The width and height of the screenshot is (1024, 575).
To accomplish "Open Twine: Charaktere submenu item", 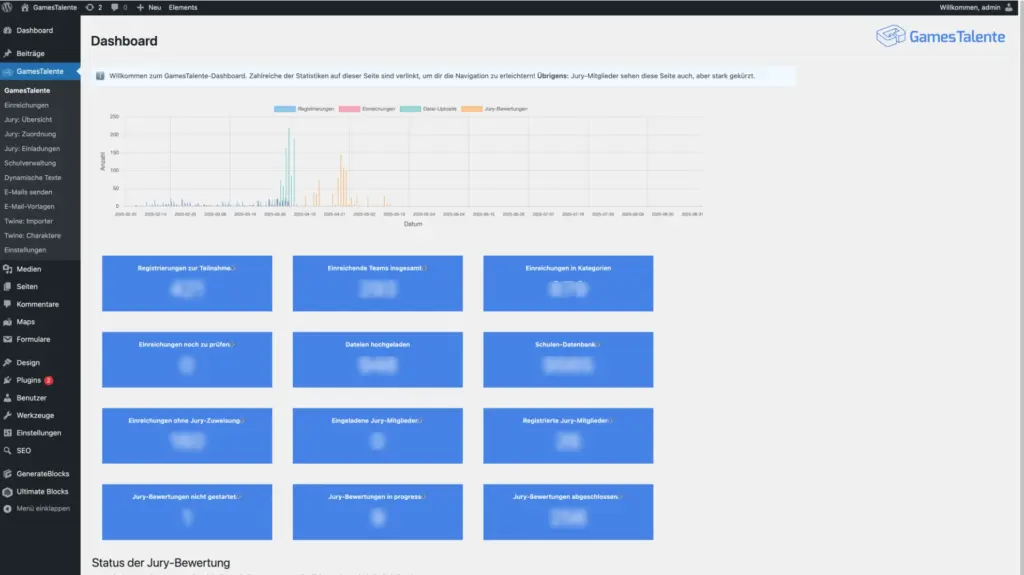I will [33, 235].
